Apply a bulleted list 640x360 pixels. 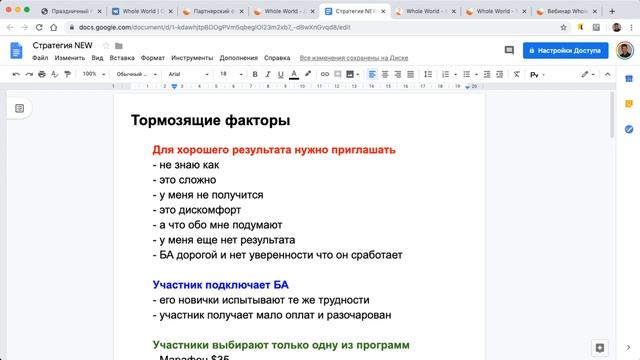click(x=466, y=74)
